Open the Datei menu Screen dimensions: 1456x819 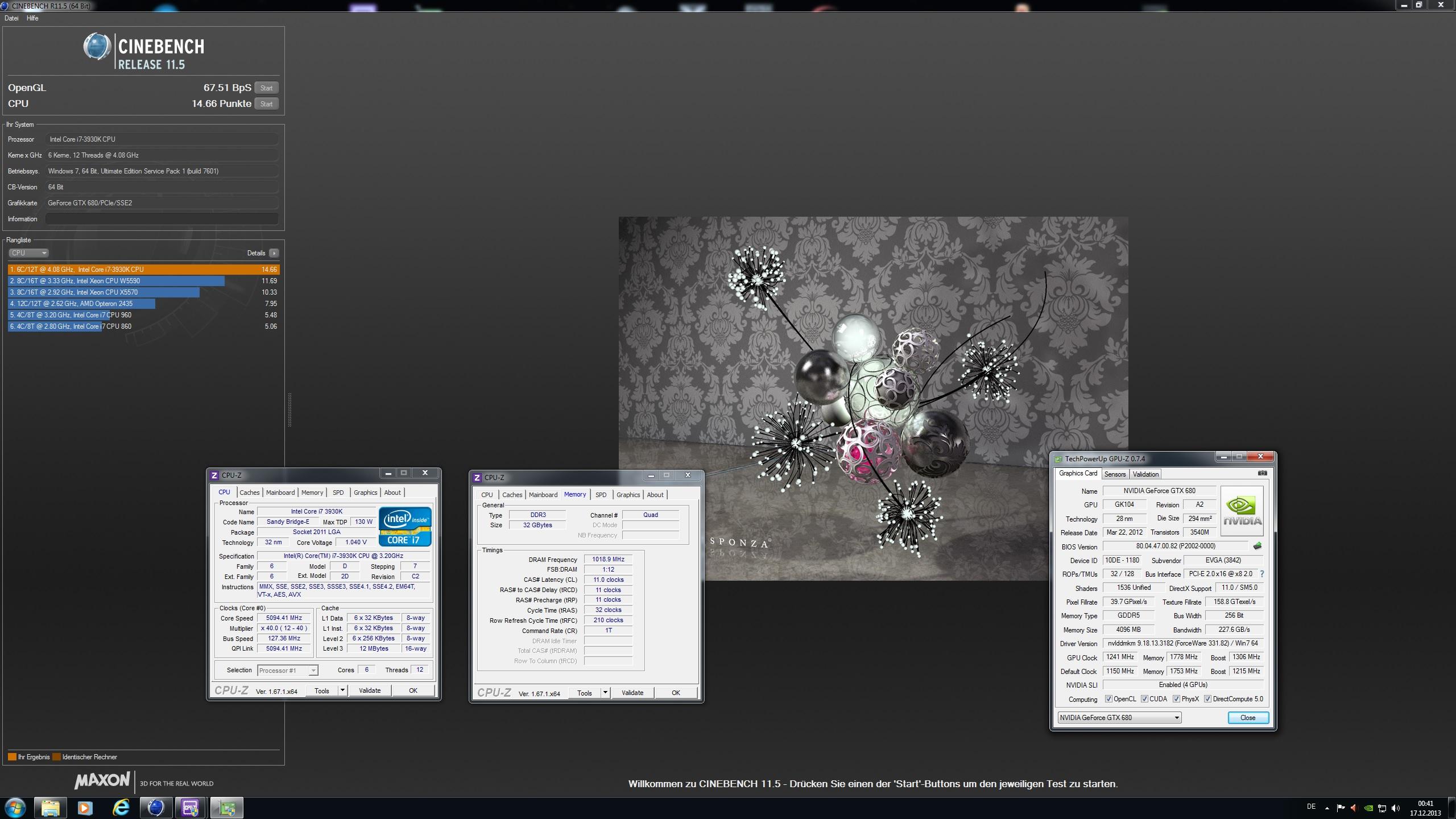click(11, 18)
